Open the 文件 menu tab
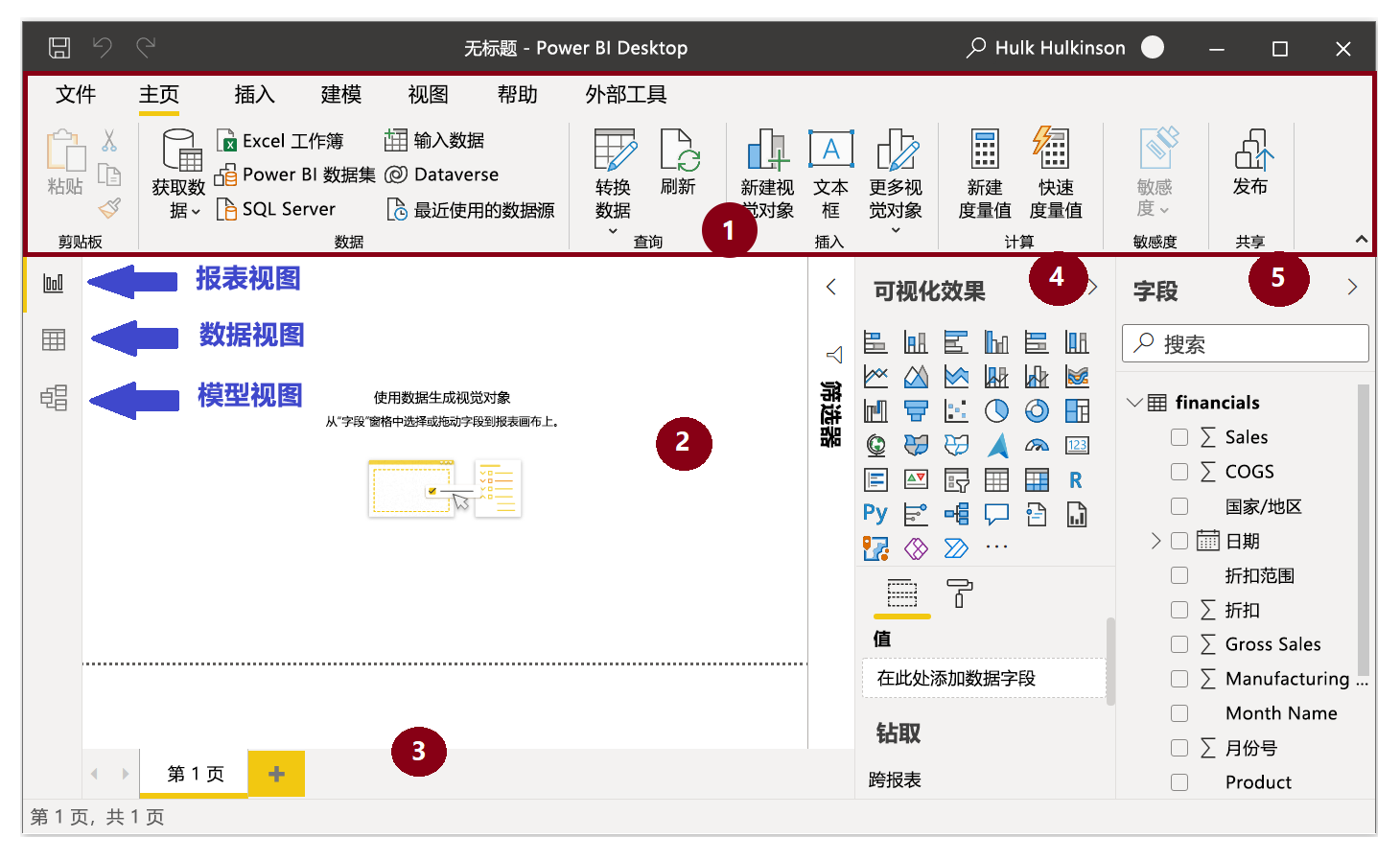The width and height of the screenshot is (1400, 861). point(76,94)
